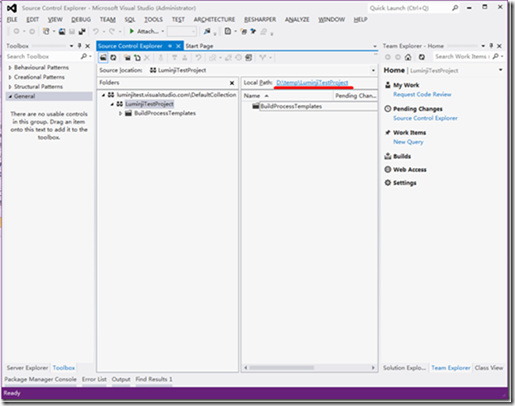Image resolution: width=515 pixels, height=406 pixels.
Task: Click the Pending Changes clock icon
Action: (x=388, y=109)
